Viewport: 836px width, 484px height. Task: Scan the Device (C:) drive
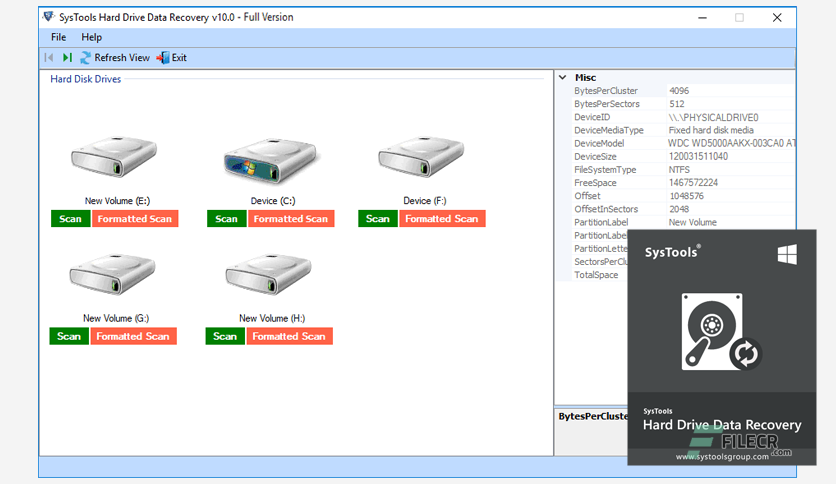(227, 219)
